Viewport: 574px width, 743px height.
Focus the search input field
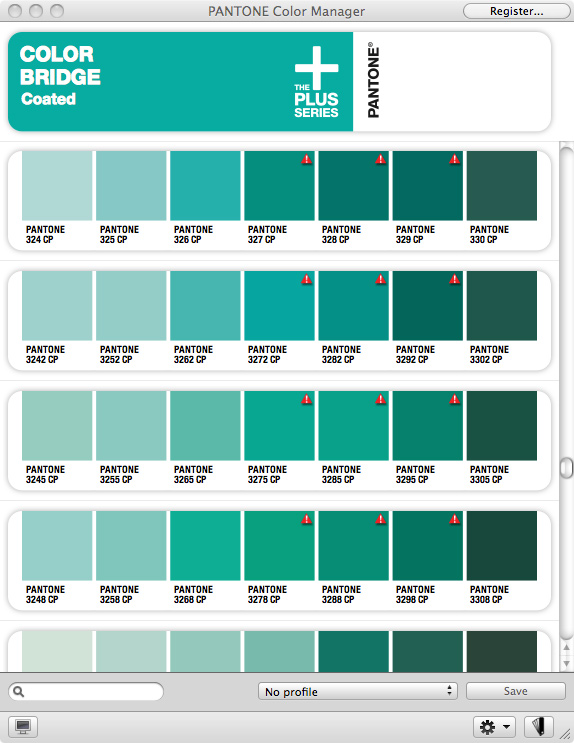(x=86, y=691)
